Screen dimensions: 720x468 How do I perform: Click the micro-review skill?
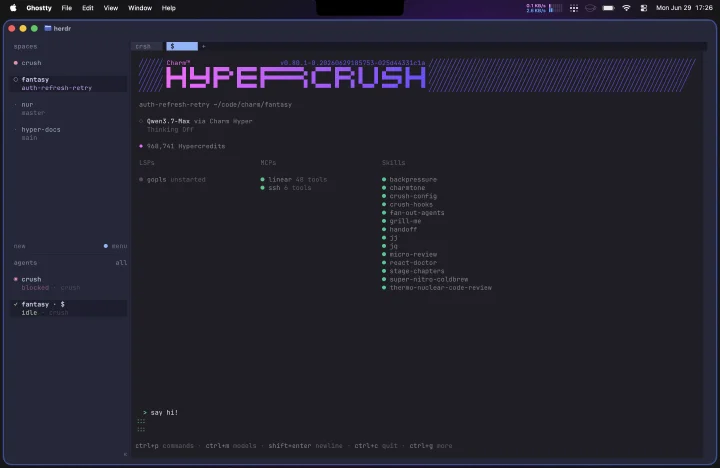point(410,254)
